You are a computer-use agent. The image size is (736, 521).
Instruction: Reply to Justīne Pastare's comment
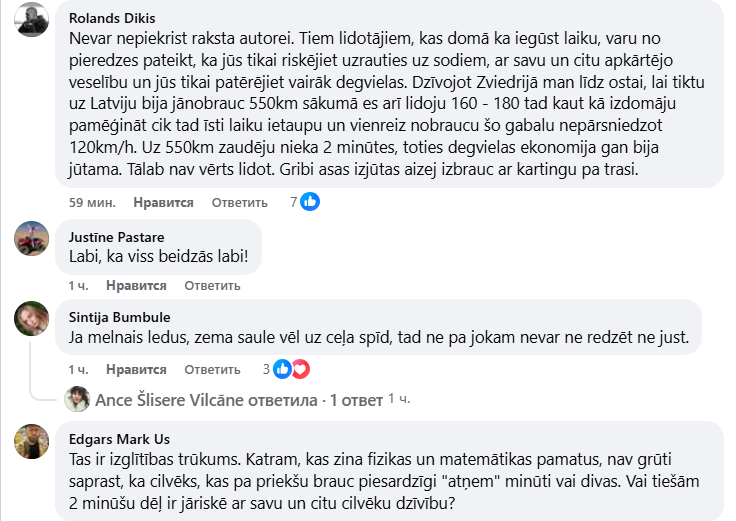pyautogui.click(x=212, y=286)
